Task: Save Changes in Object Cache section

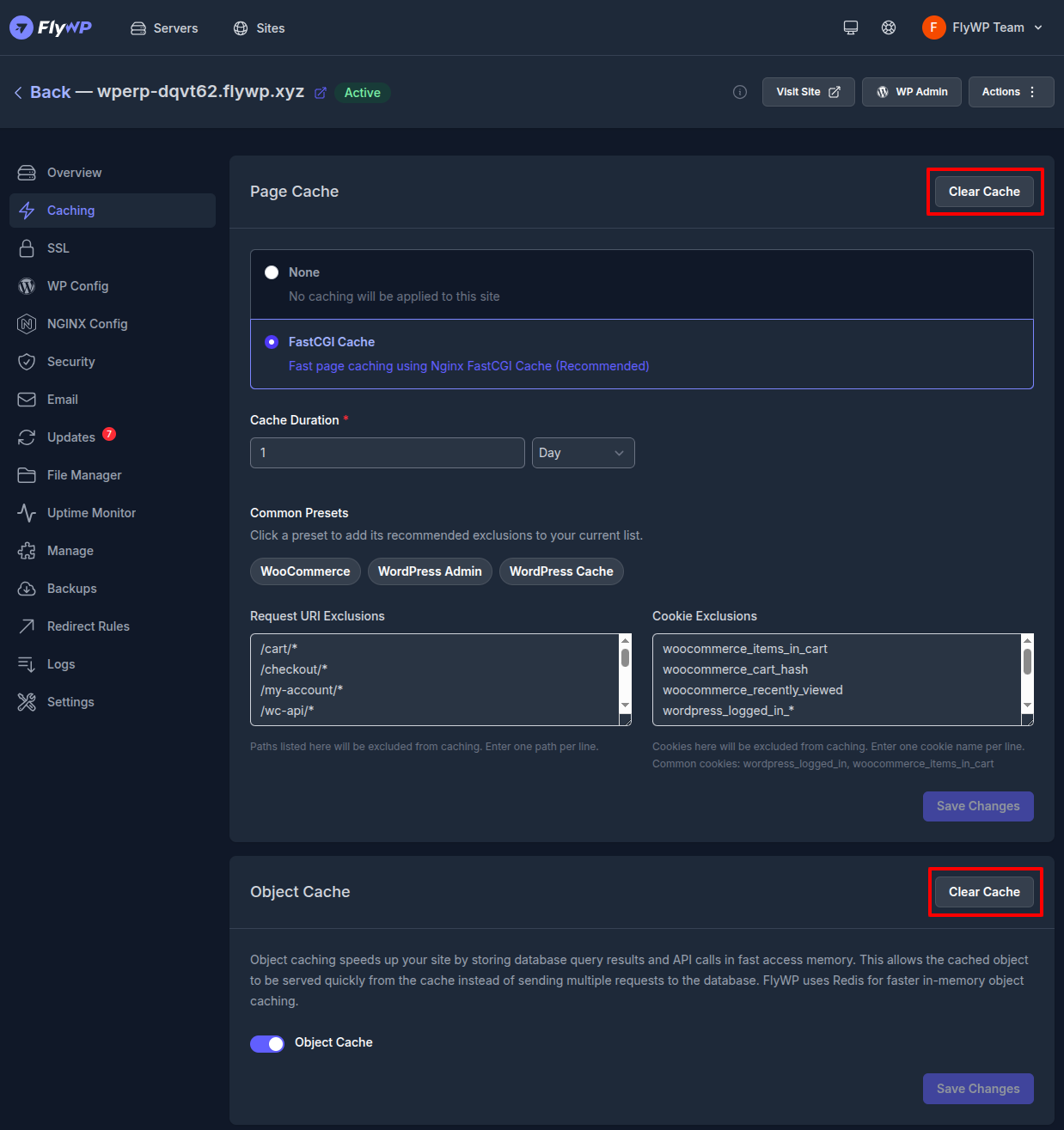Action: (x=978, y=1089)
